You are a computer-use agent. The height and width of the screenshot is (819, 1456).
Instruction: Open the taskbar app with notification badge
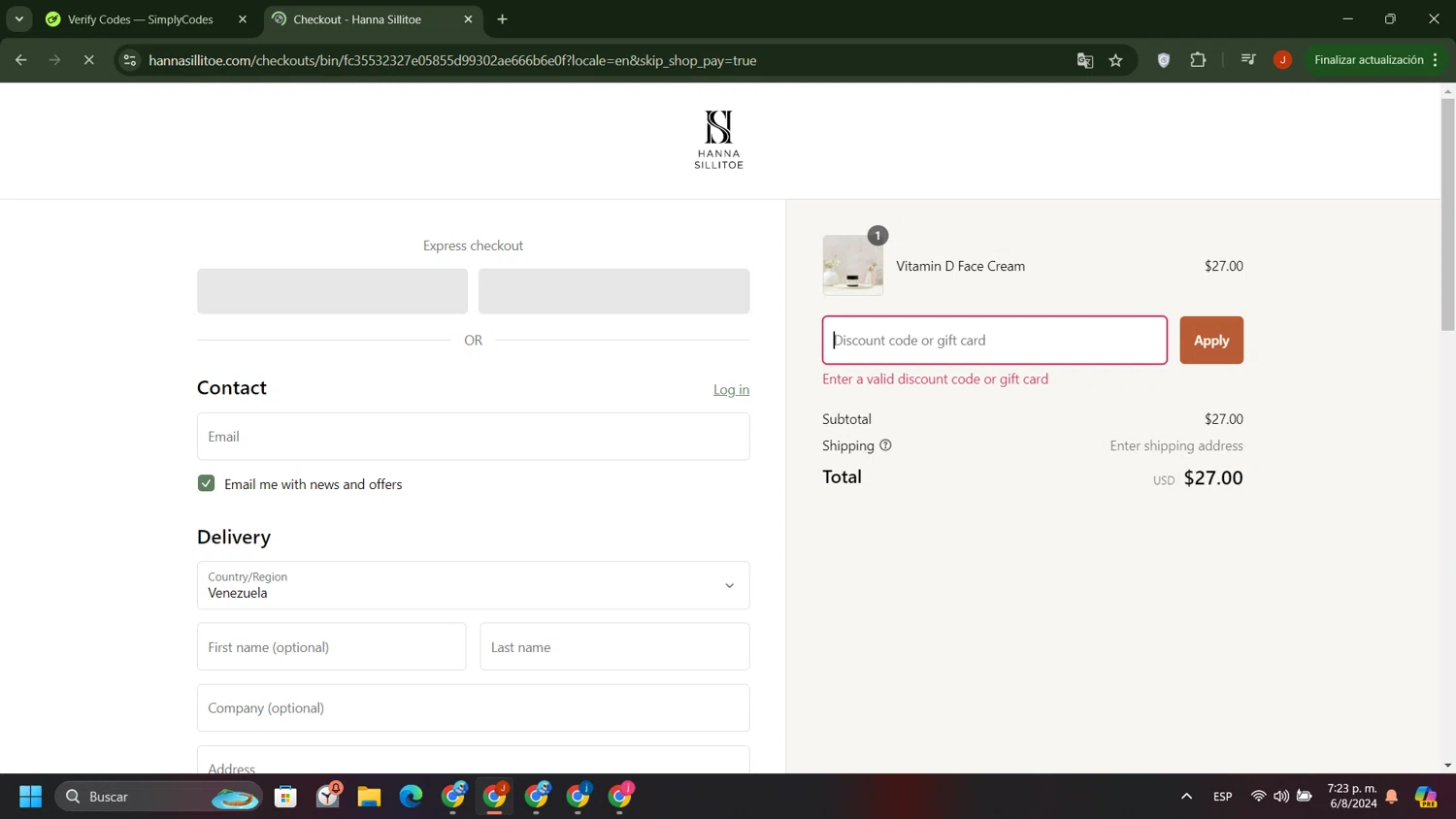[x=328, y=797]
